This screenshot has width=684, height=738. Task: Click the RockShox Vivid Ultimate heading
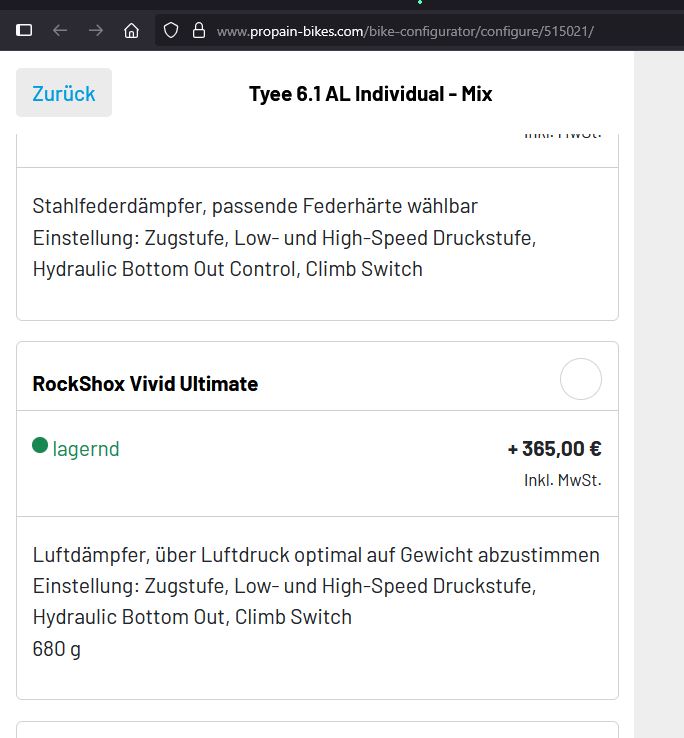145,384
